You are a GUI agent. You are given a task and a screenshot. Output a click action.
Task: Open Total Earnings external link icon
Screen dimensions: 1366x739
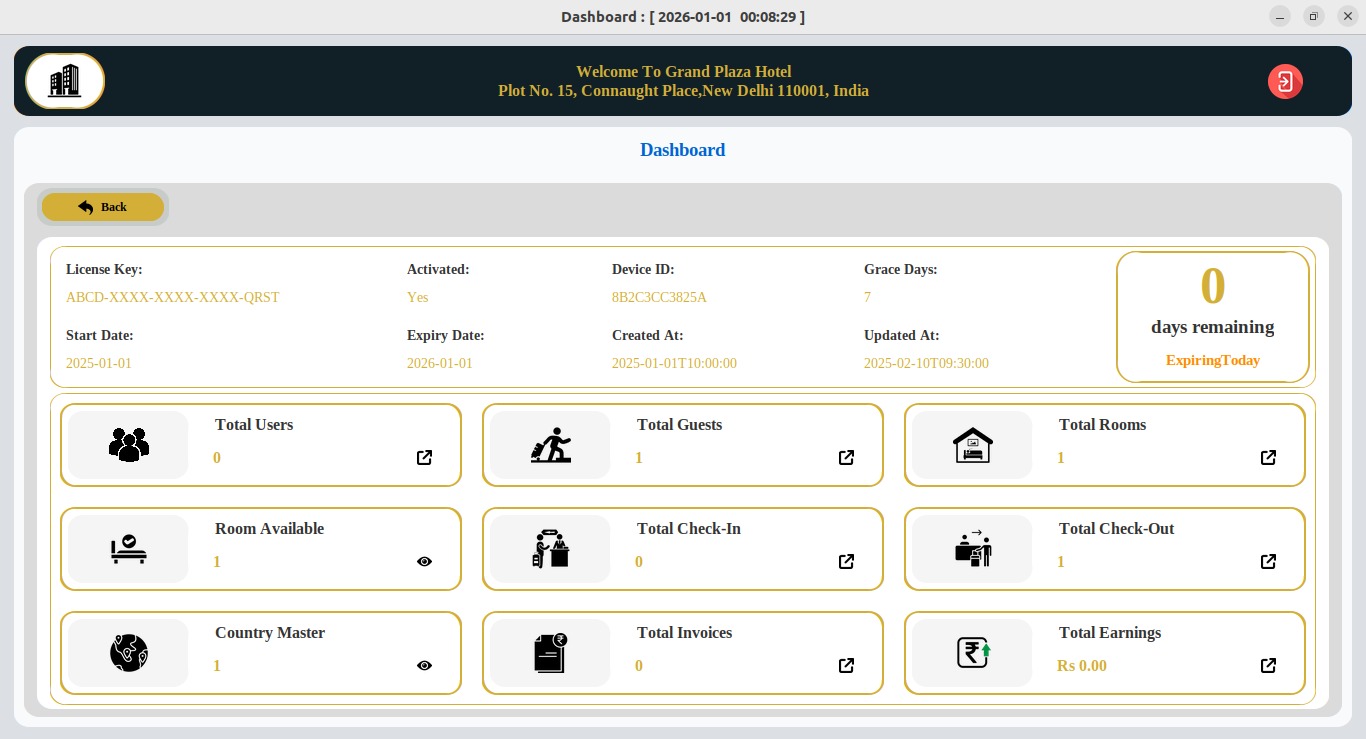click(1268, 666)
